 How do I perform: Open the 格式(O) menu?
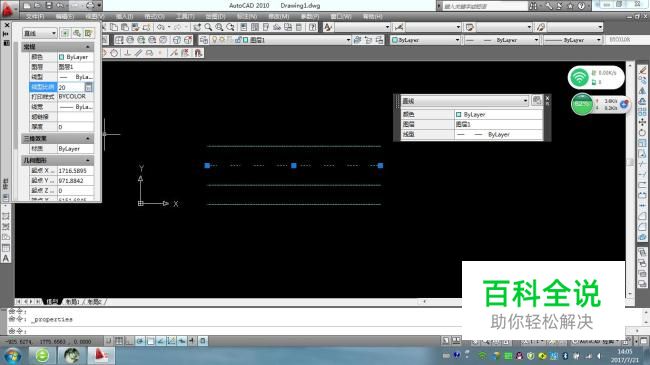(154, 17)
